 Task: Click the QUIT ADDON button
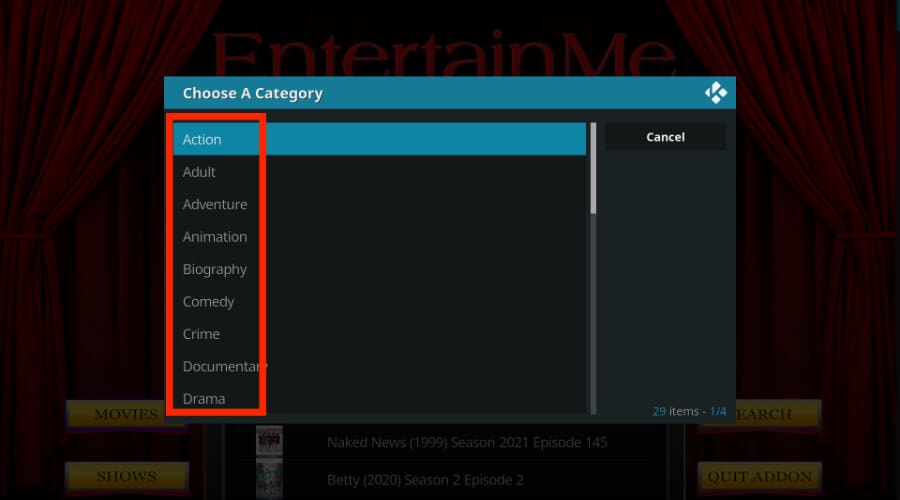tap(760, 476)
